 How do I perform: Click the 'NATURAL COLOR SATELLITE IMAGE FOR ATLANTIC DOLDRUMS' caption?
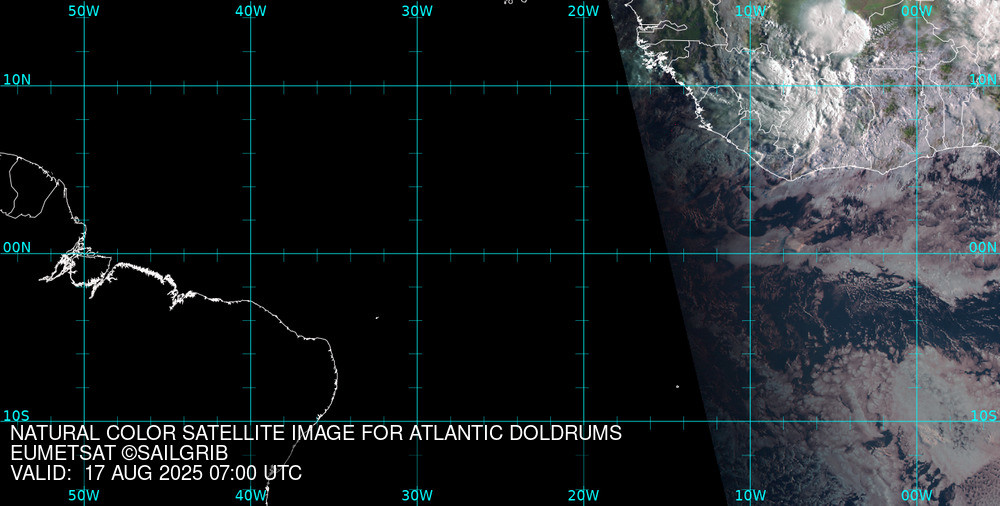(316, 433)
